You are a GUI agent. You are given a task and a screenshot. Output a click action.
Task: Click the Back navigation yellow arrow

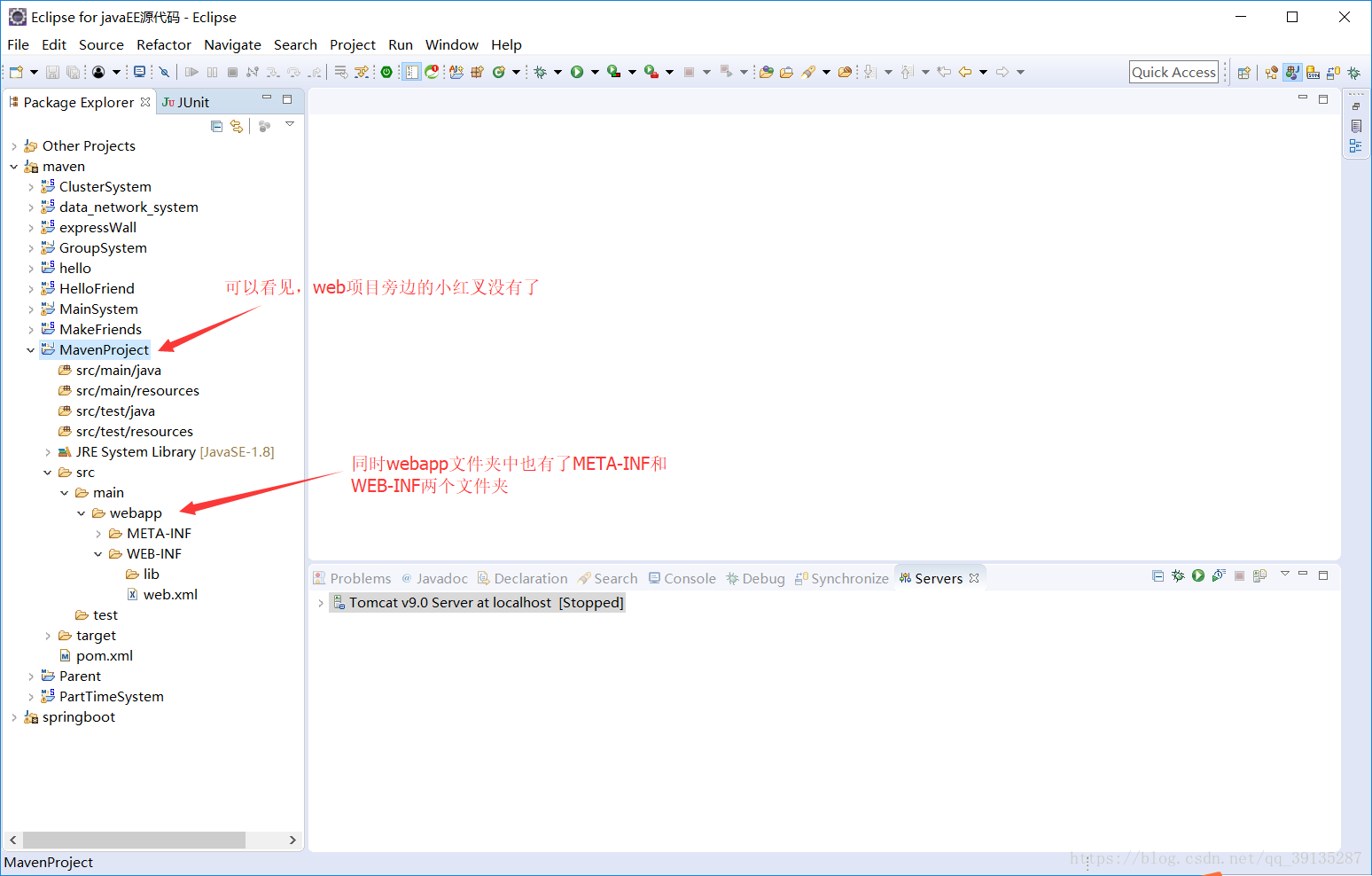point(965,72)
